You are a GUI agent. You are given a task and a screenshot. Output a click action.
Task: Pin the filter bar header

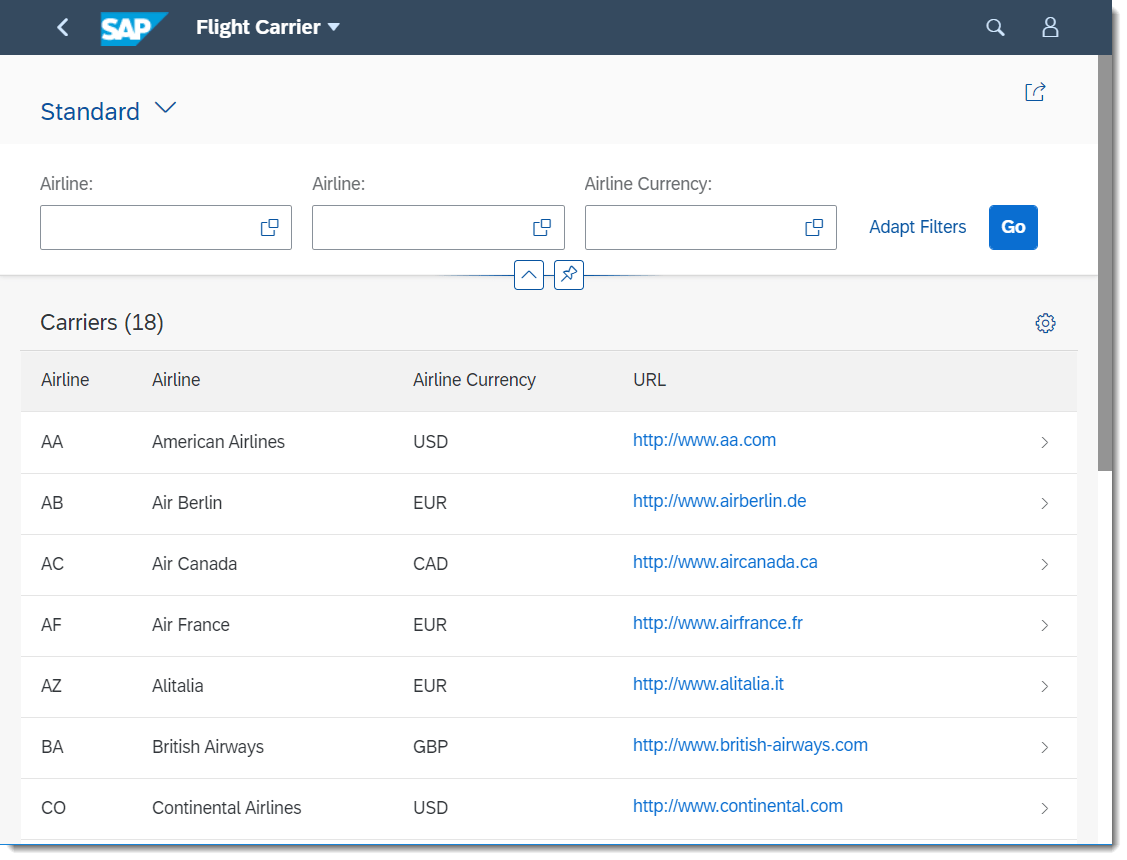click(569, 274)
